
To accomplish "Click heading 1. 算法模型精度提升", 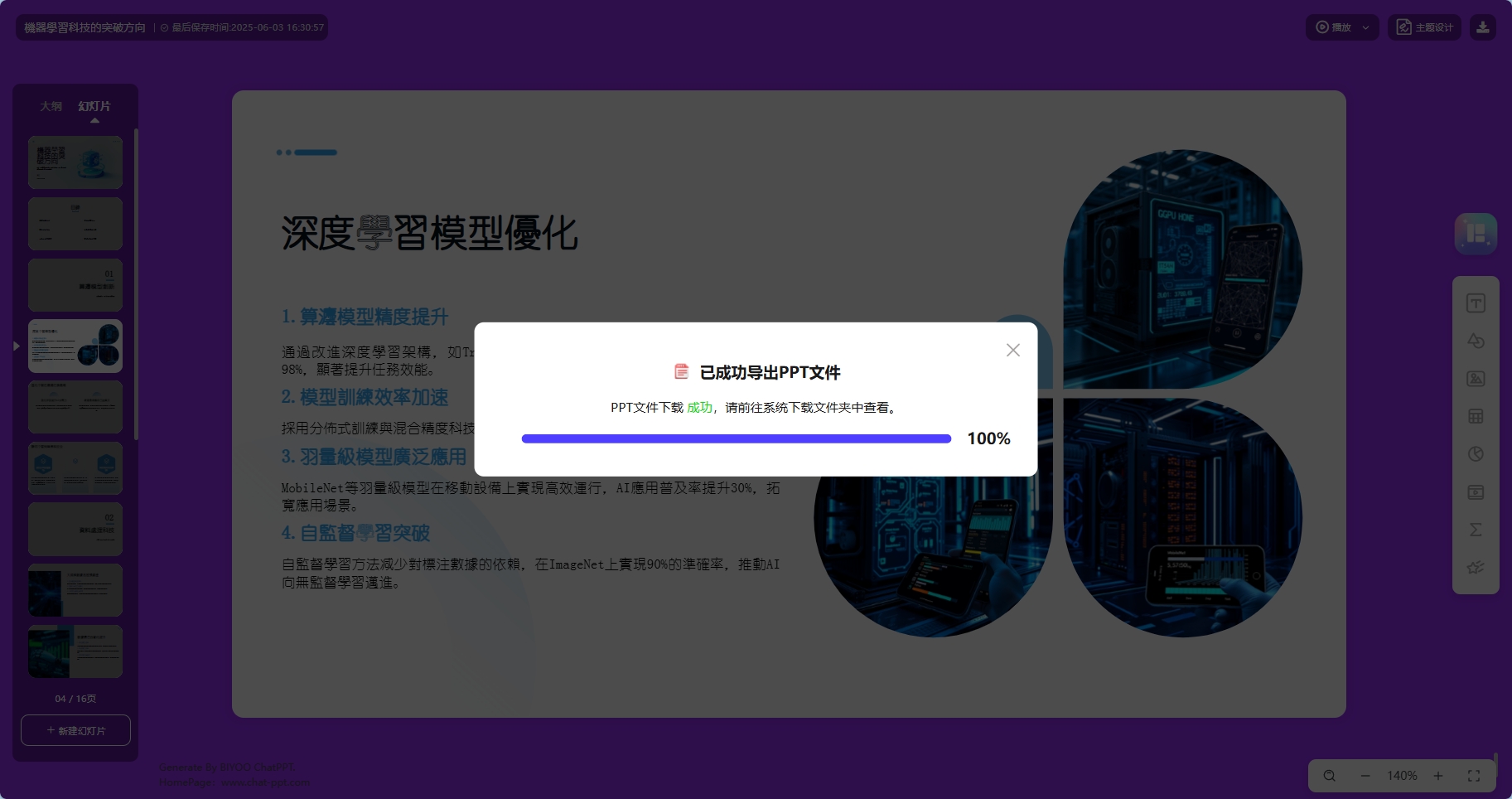I will point(365,317).
